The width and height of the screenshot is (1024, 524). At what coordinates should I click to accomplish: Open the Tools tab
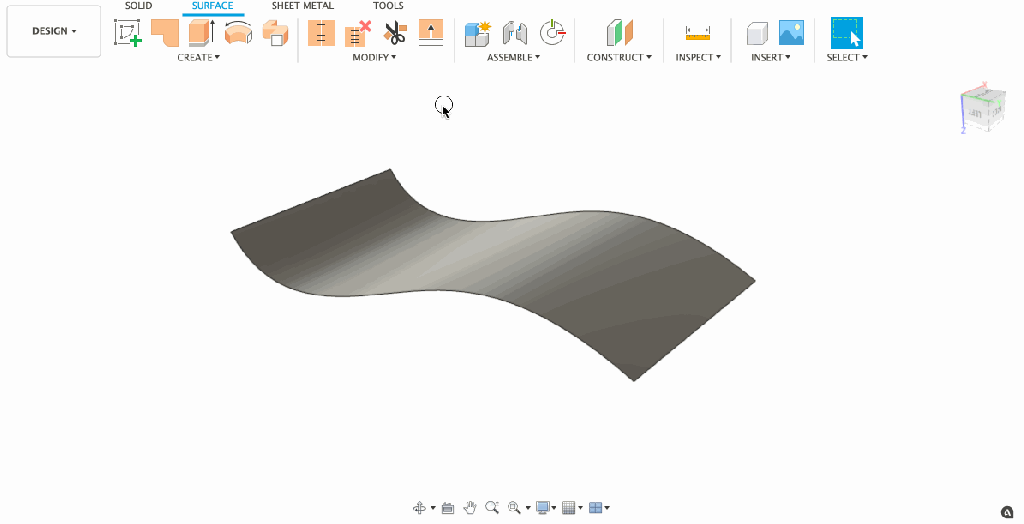click(x=388, y=6)
